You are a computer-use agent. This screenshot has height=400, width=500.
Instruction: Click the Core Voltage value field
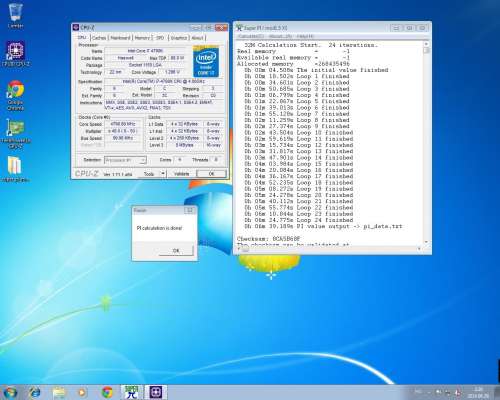coord(172,72)
